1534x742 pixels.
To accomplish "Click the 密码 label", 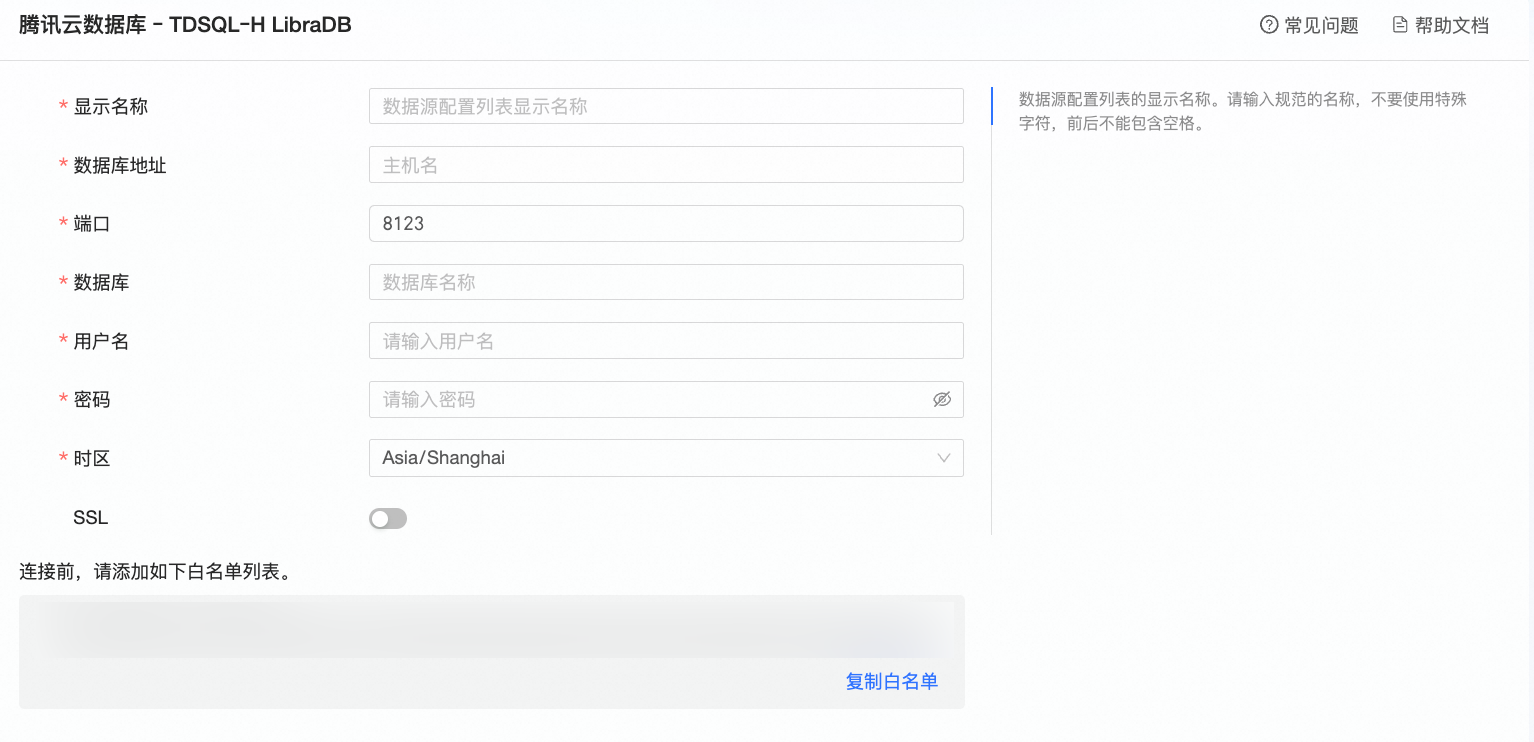I will (x=92, y=400).
